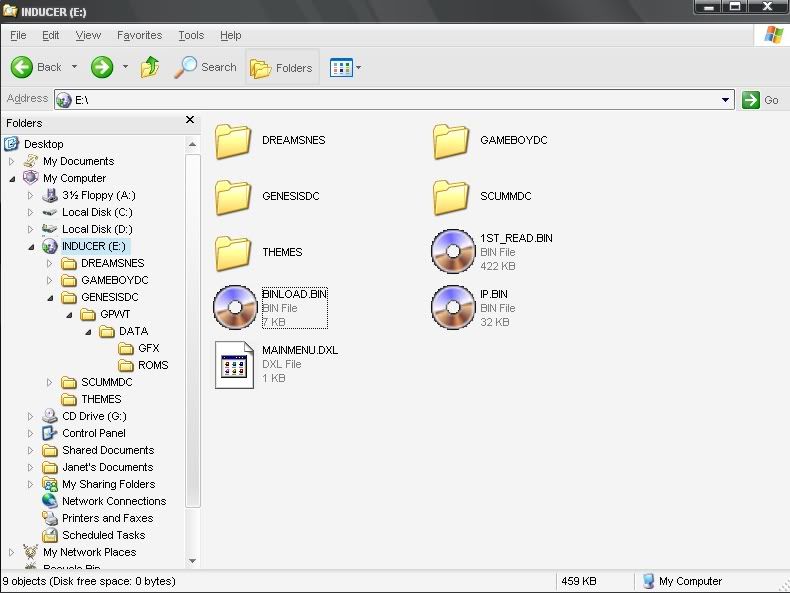The height and width of the screenshot is (593, 790).
Task: Toggle the Folders pane button
Action: [x=282, y=68]
